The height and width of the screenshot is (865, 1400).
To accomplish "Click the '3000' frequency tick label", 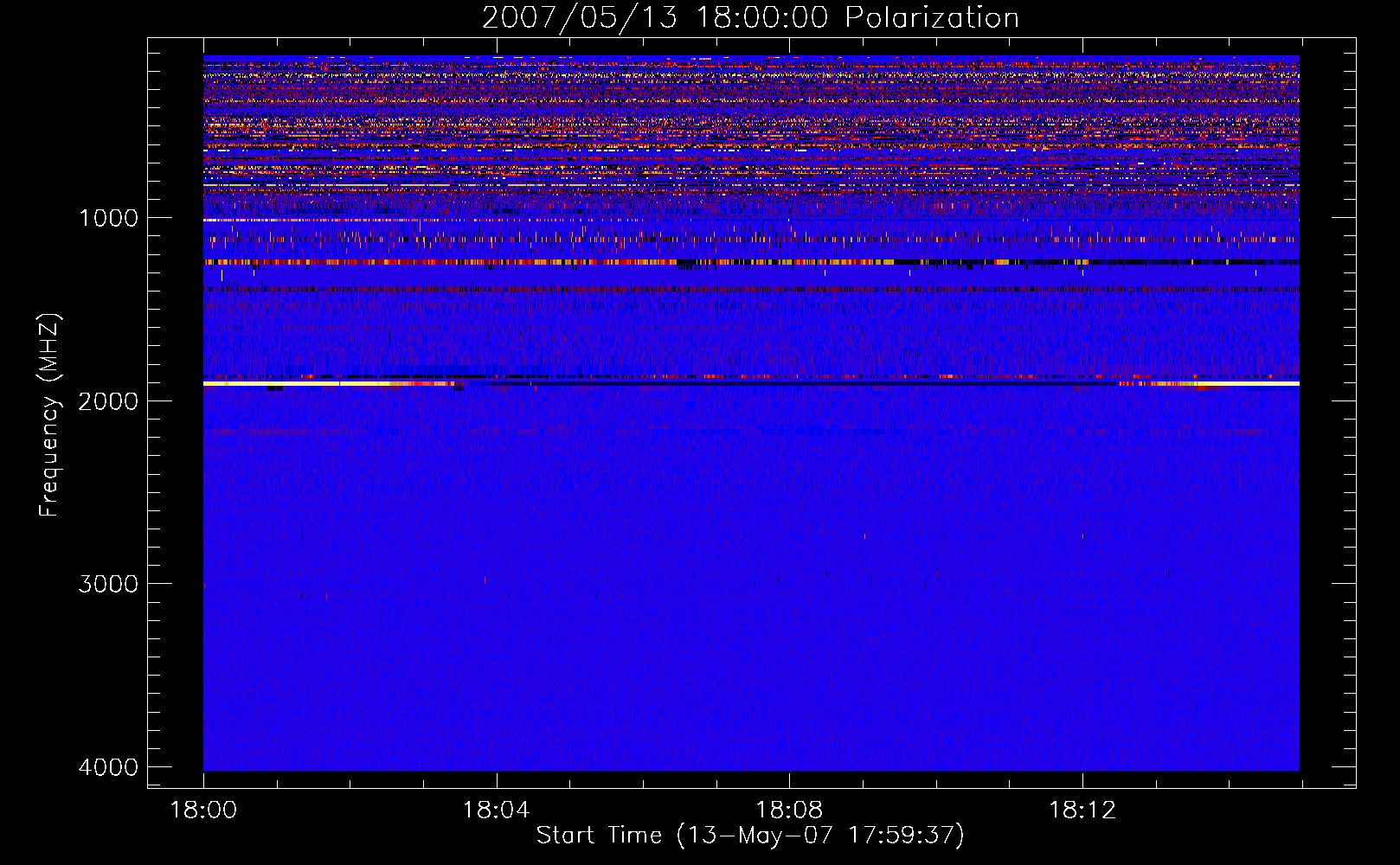I will coord(109,584).
